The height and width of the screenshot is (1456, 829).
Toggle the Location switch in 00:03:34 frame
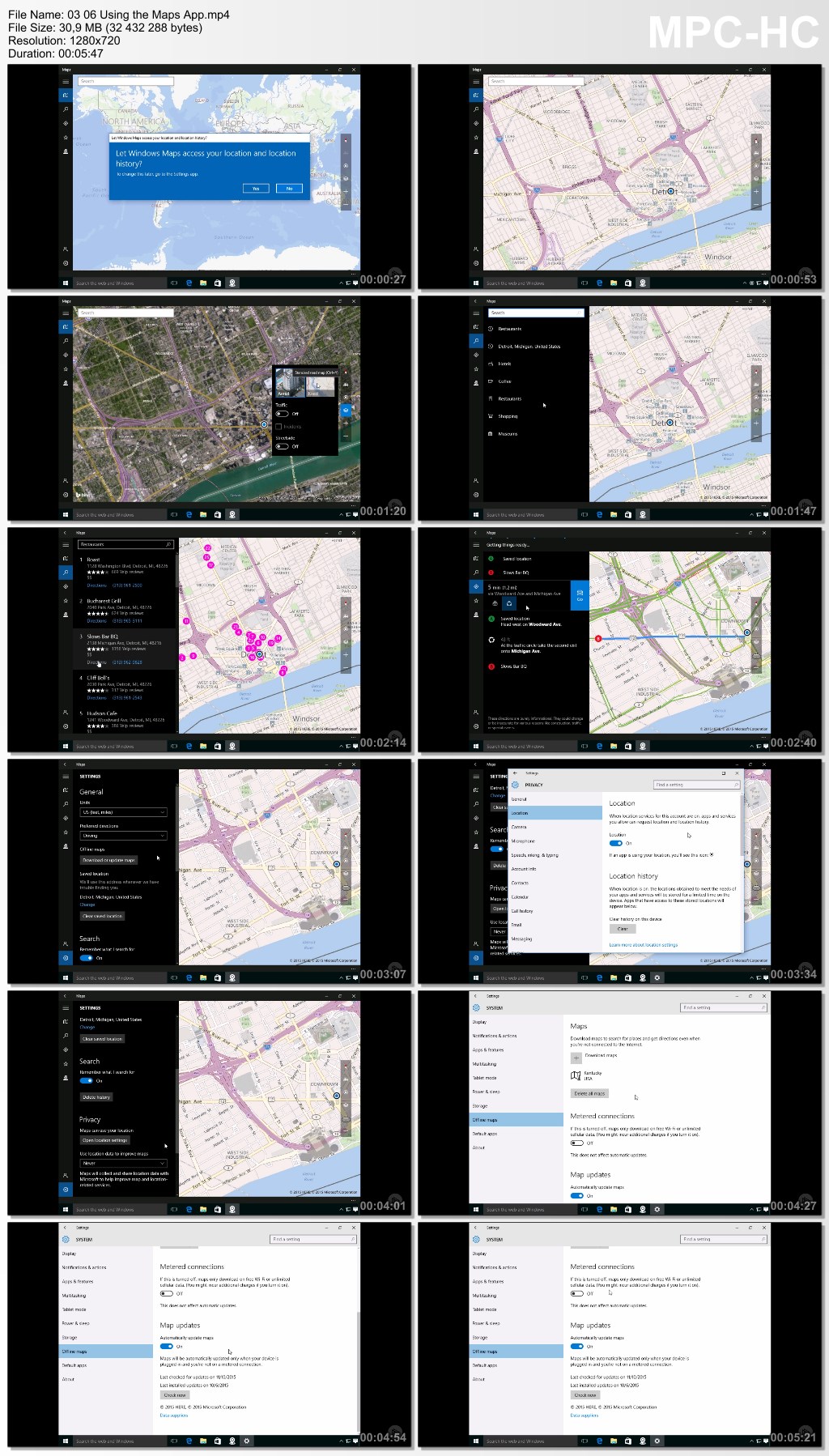click(616, 843)
